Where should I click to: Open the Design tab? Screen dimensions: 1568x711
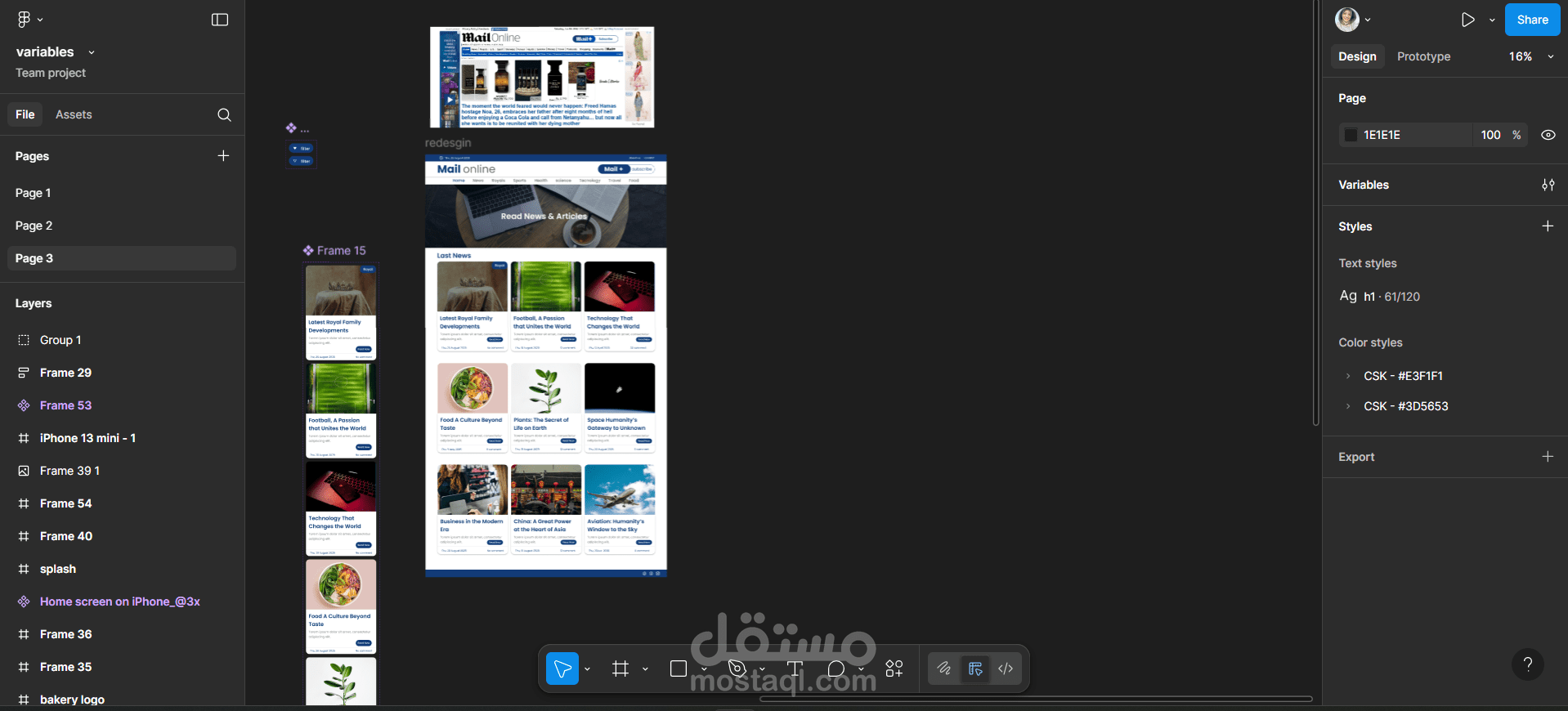[x=1357, y=56]
